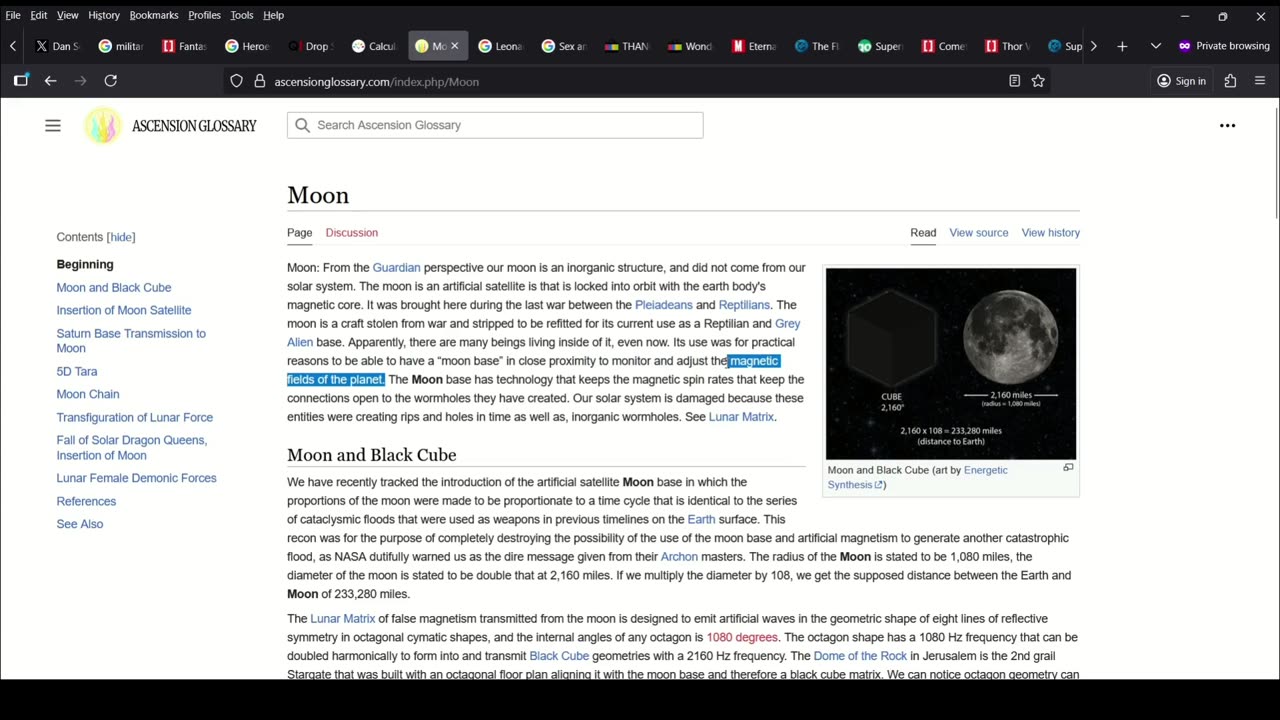The height and width of the screenshot is (720, 1280).
Task: Jump to References section
Action: pyautogui.click(x=86, y=501)
